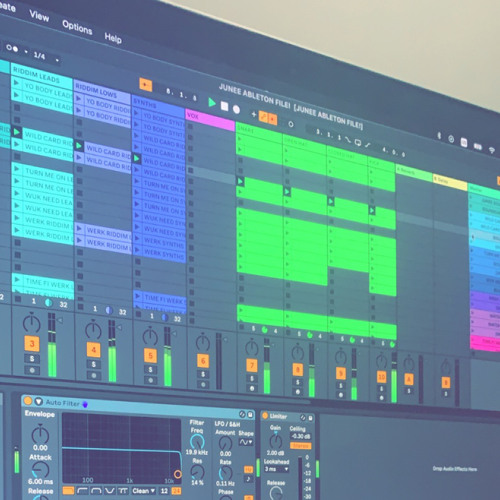500x500 pixels.
Task: Click the Auto Filter Freq knob
Action: [197, 442]
